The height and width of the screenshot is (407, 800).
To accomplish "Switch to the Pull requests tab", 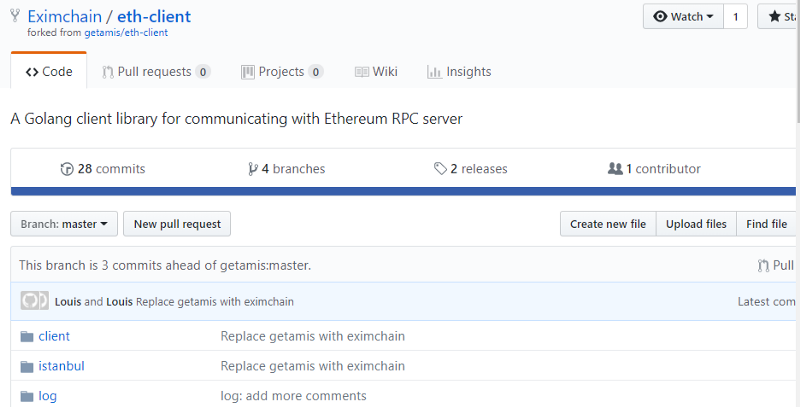I will coord(156,72).
